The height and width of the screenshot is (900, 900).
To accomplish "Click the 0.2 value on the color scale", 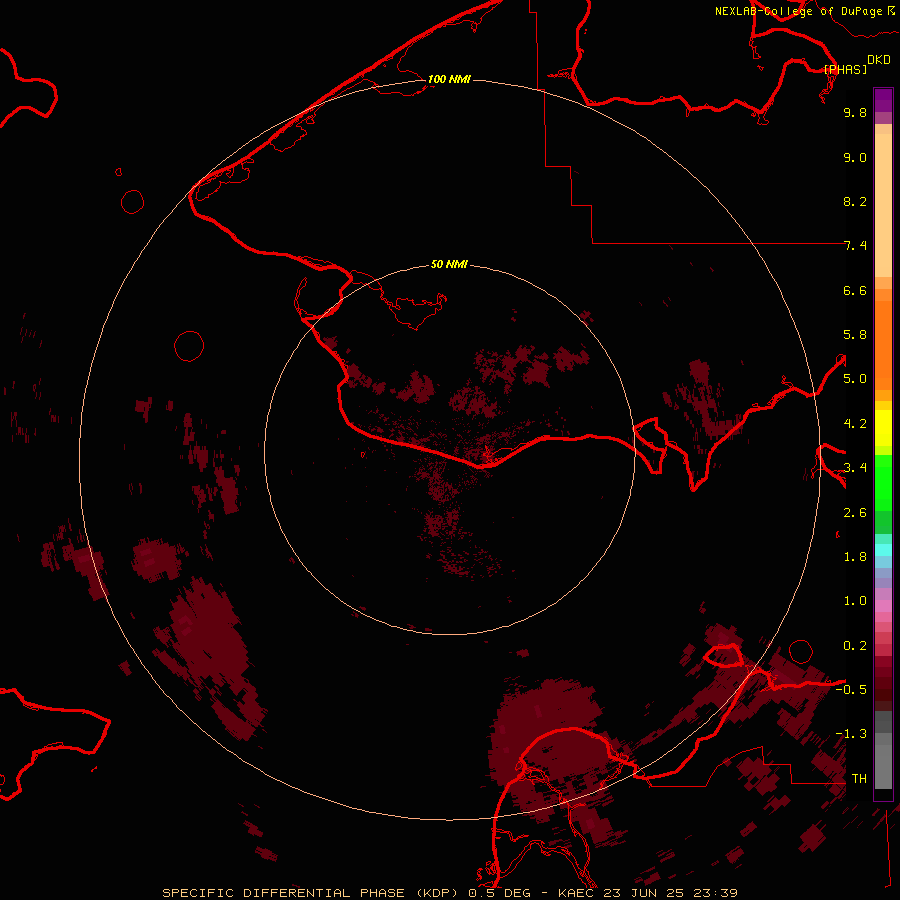I will click(x=855, y=646).
